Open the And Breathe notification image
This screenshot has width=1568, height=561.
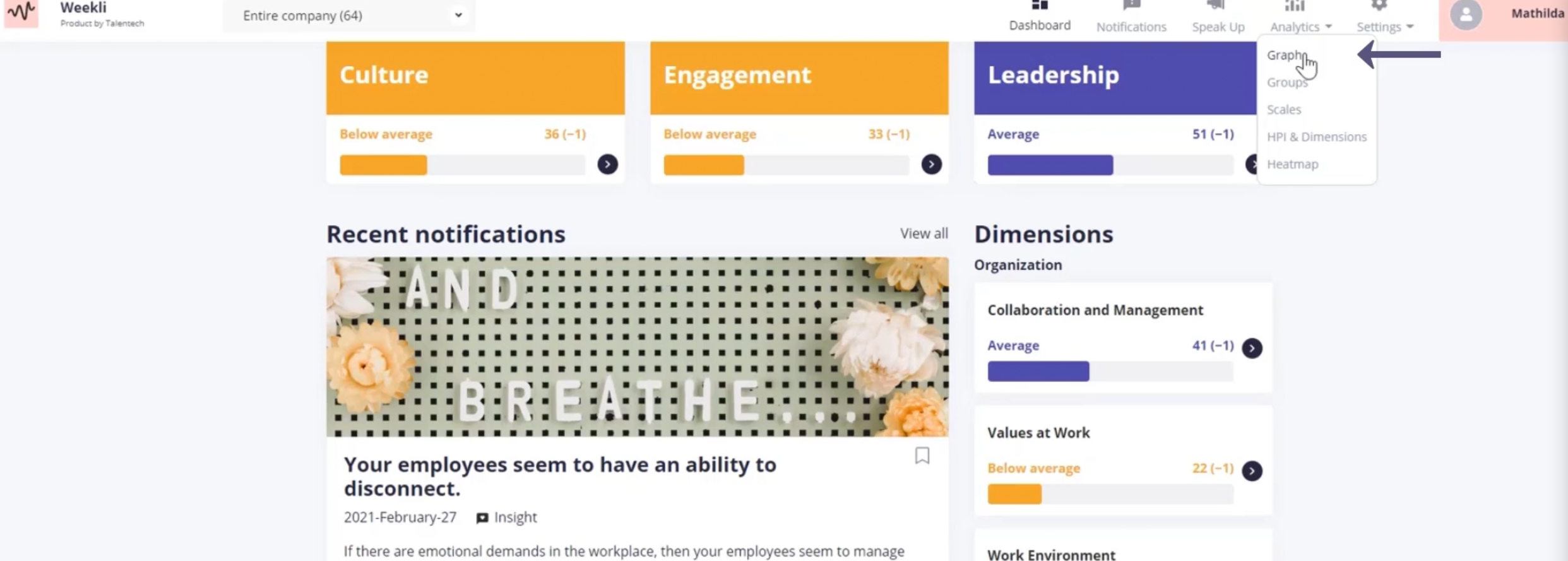click(x=637, y=346)
